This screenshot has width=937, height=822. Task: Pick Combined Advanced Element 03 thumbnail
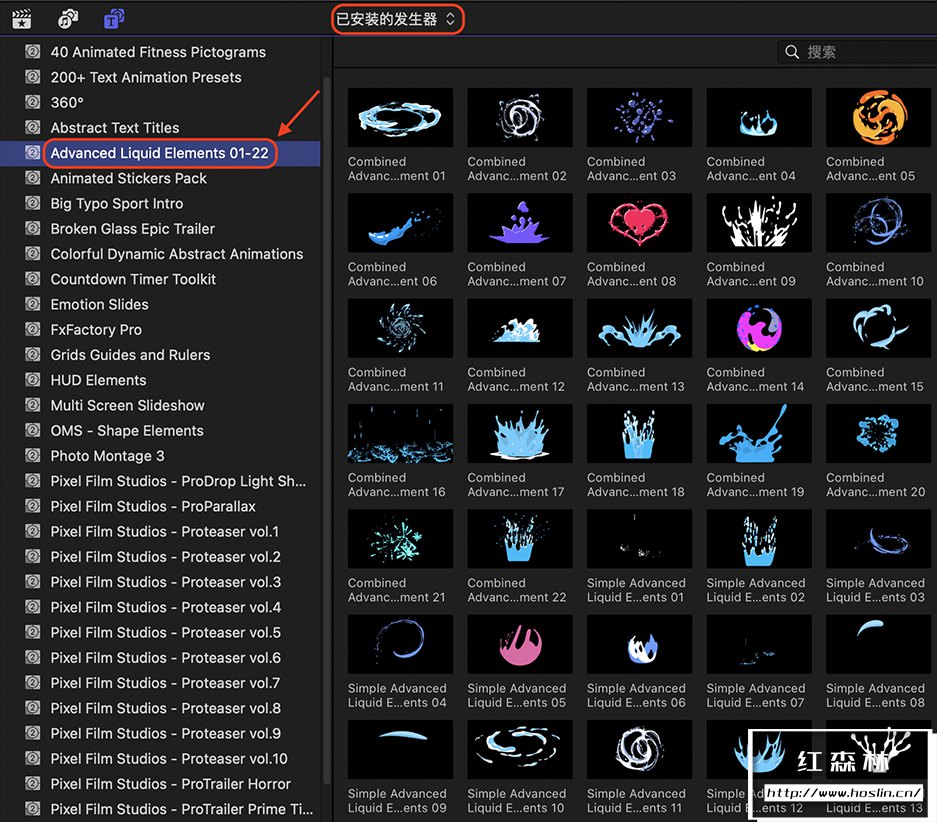point(639,117)
